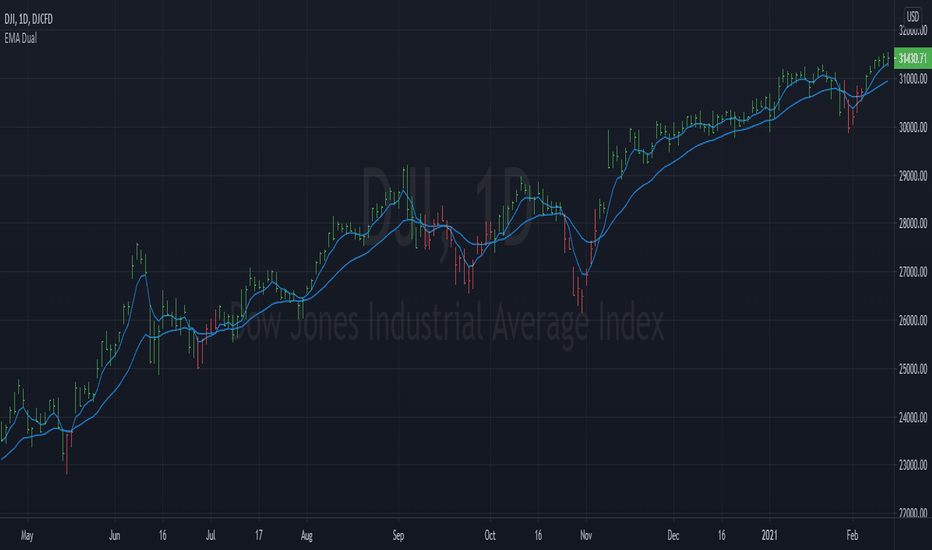
Task: Click the 25000.00 price axis label
Action: (913, 369)
